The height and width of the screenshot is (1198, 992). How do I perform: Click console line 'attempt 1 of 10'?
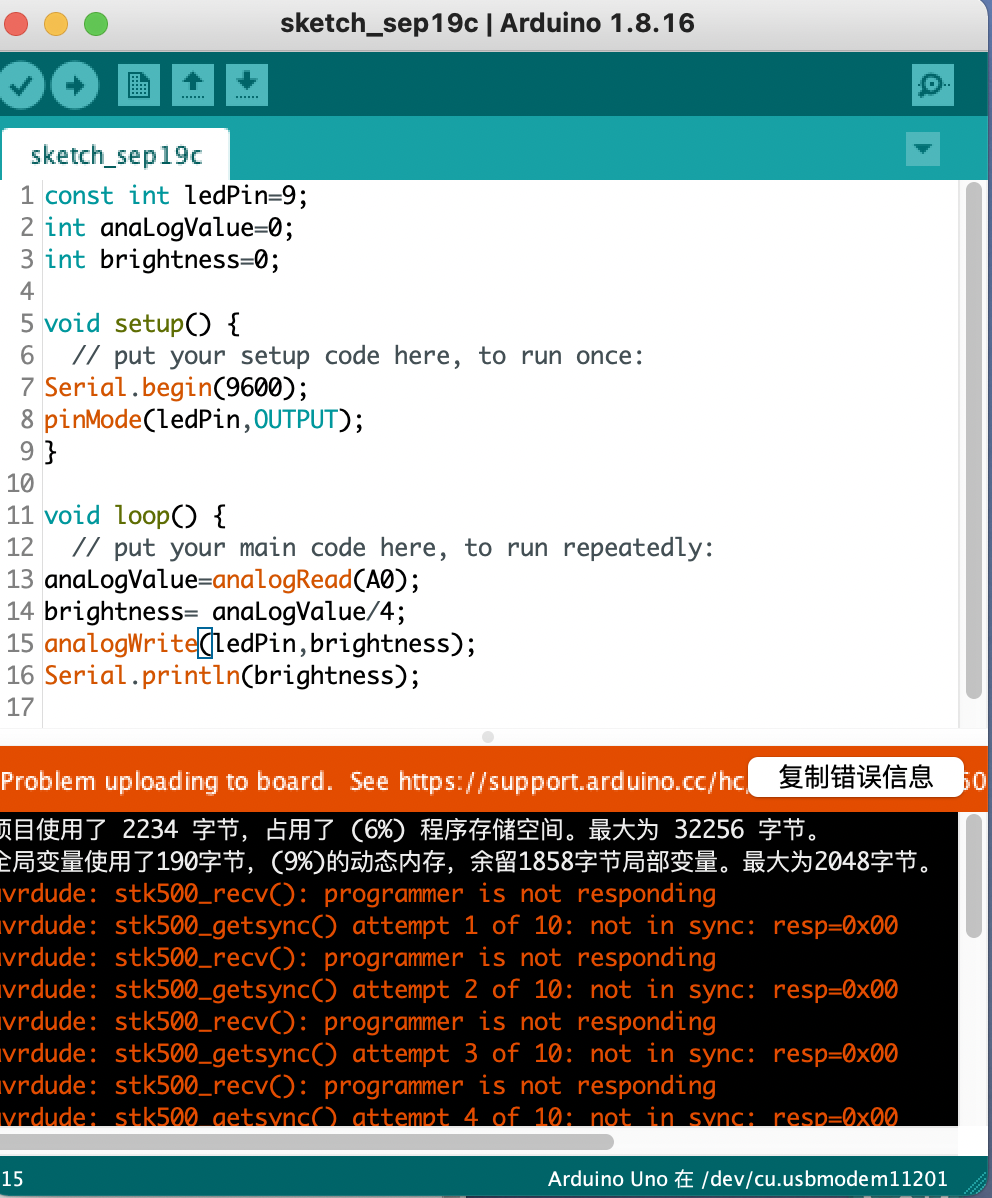tap(449, 926)
